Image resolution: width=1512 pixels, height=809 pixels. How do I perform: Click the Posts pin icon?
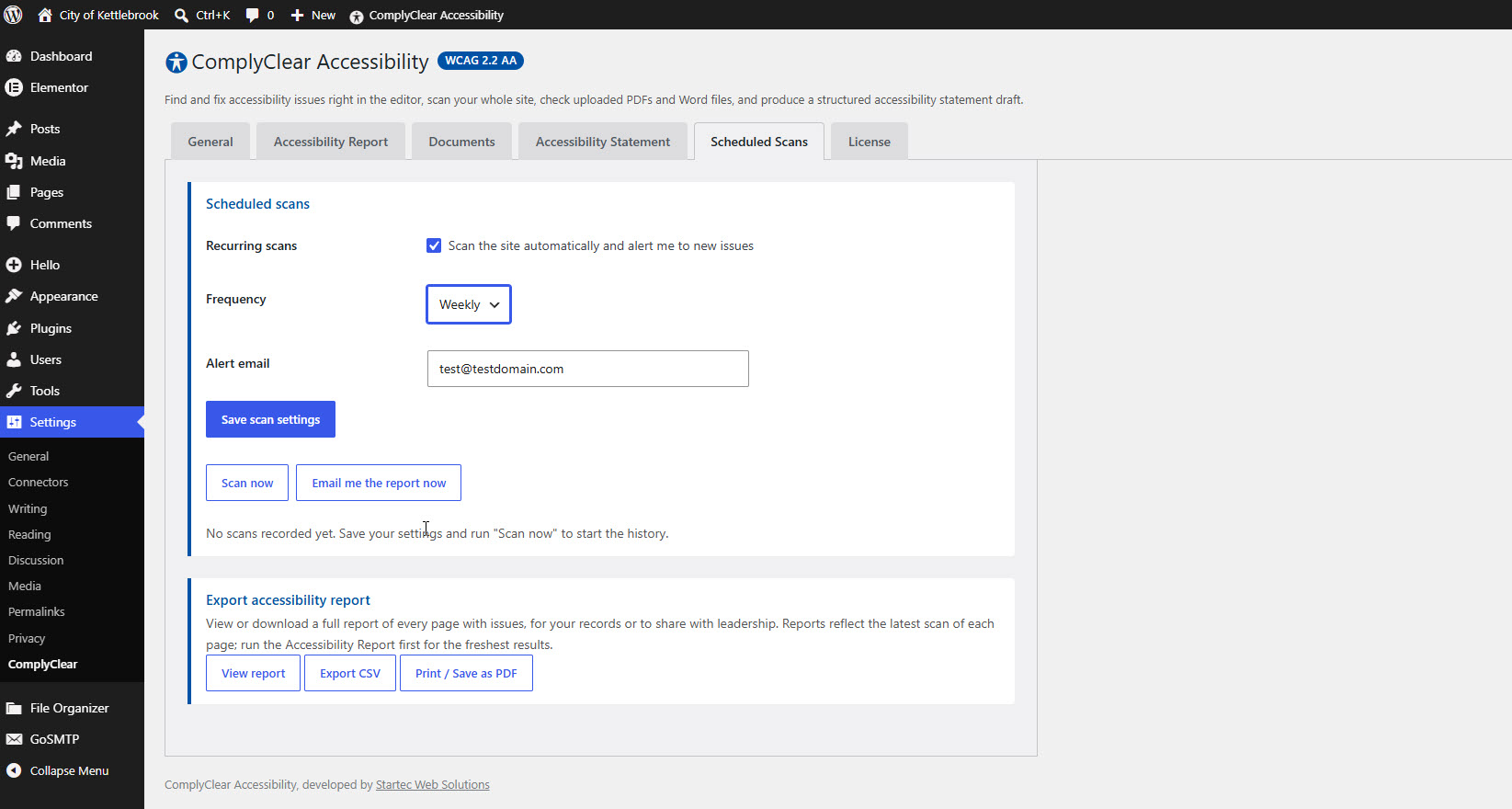tap(14, 129)
